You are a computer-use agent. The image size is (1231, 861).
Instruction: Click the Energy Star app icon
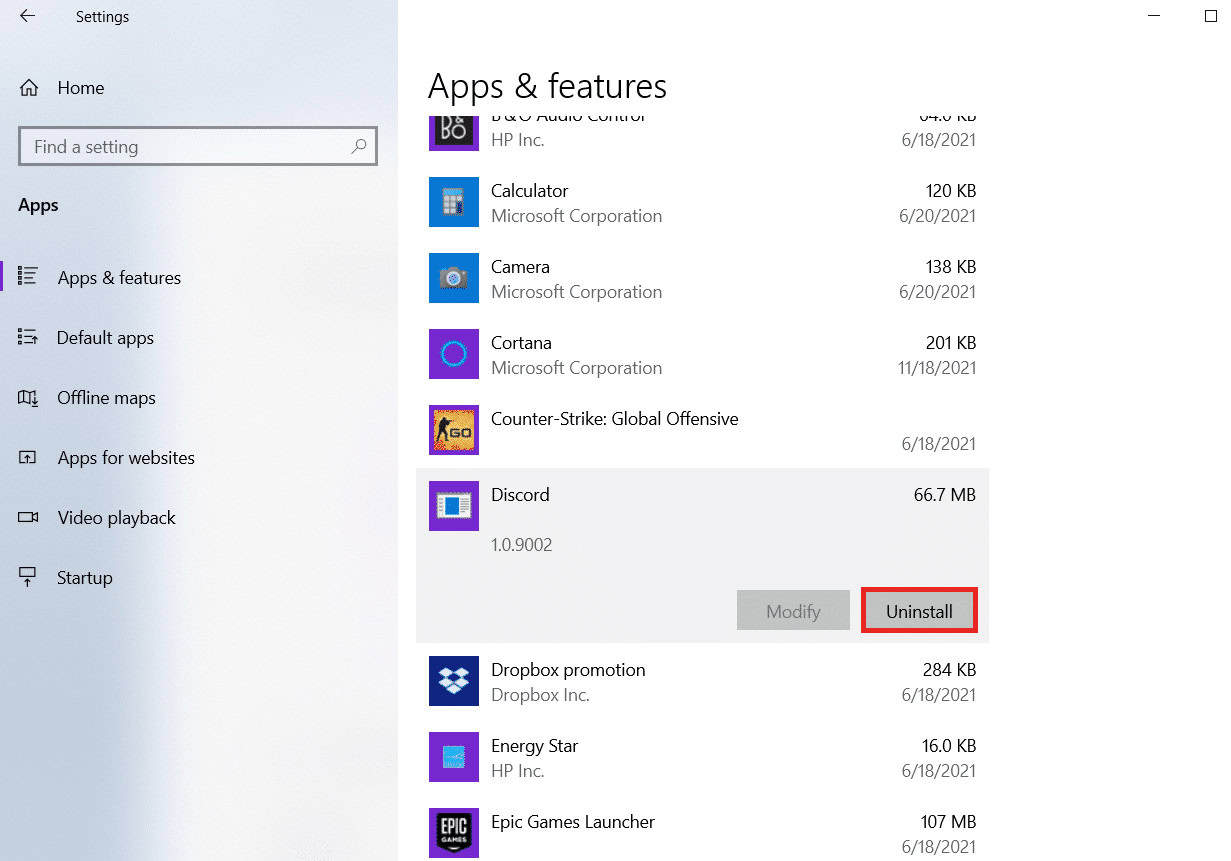tap(453, 757)
